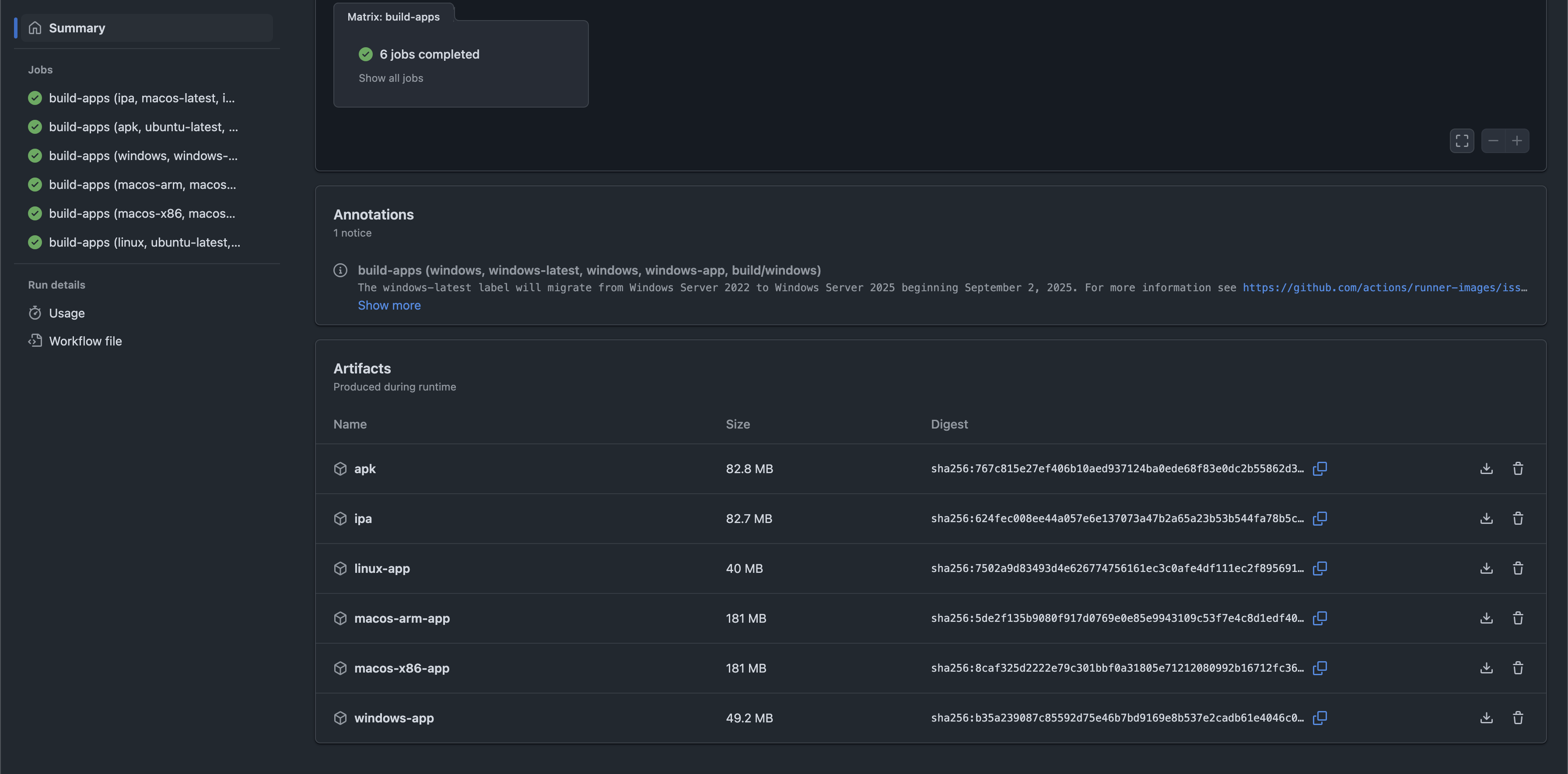Open the Usage run details page
1568x774 pixels.
click(66, 314)
